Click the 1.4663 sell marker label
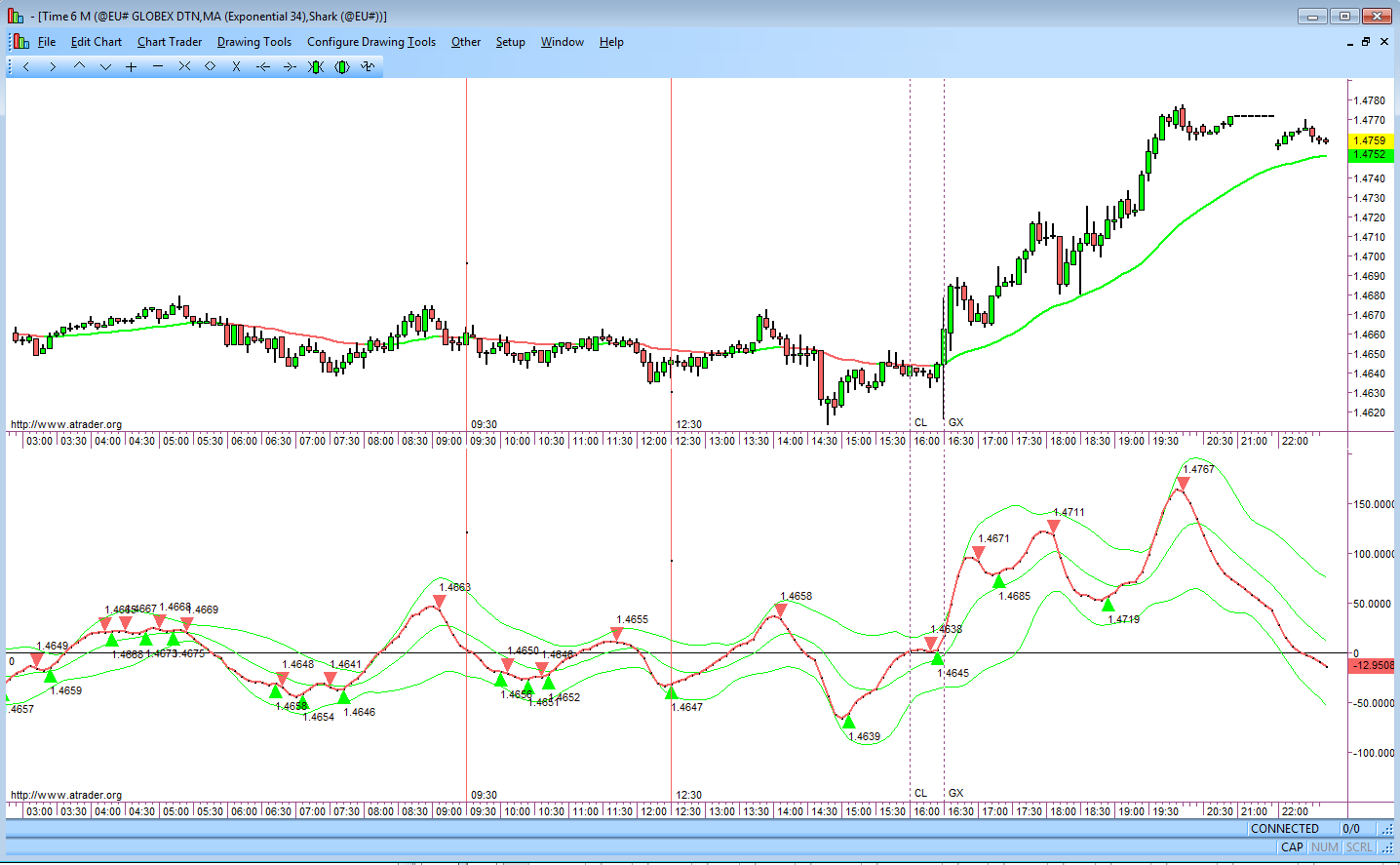Viewport: 1400px width, 865px height. (455, 587)
